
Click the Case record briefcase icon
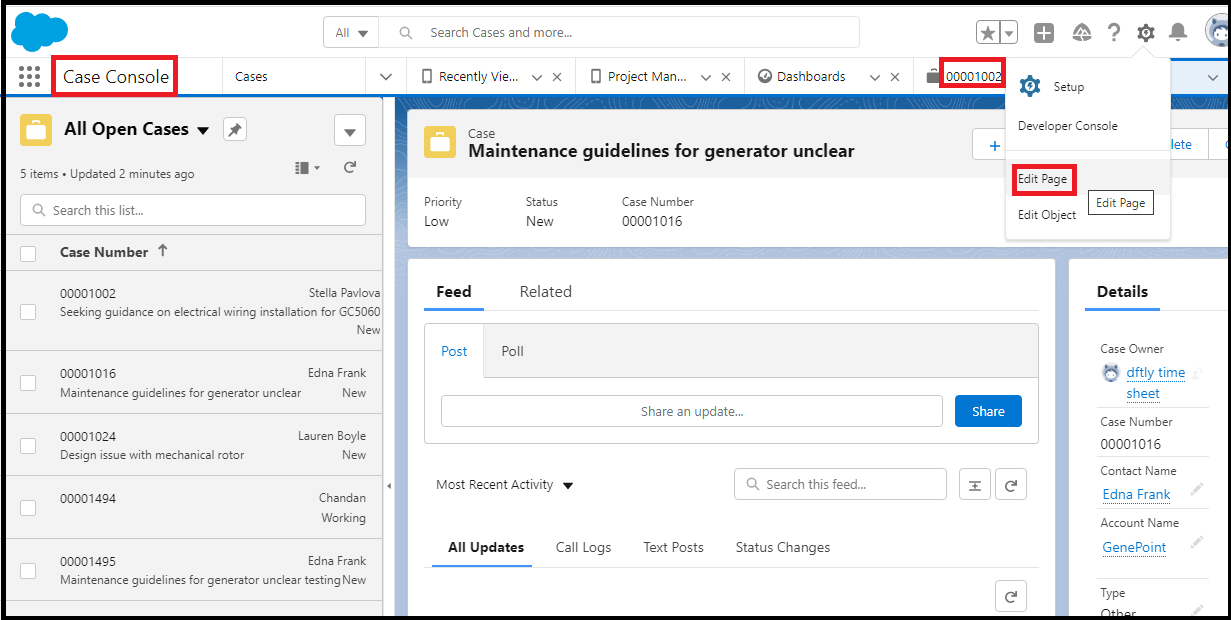[440, 142]
